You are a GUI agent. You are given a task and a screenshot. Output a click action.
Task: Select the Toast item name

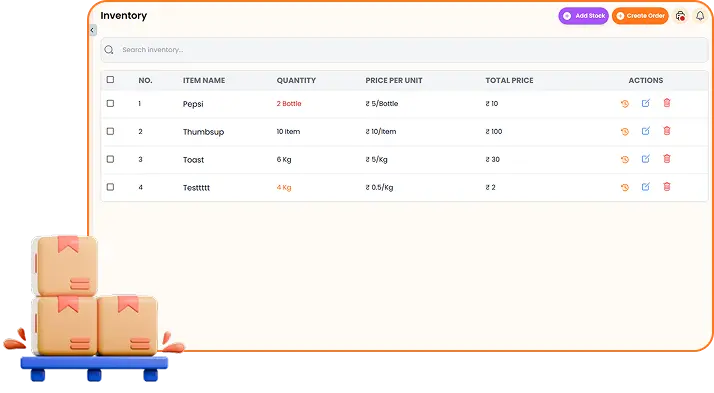pyautogui.click(x=194, y=160)
